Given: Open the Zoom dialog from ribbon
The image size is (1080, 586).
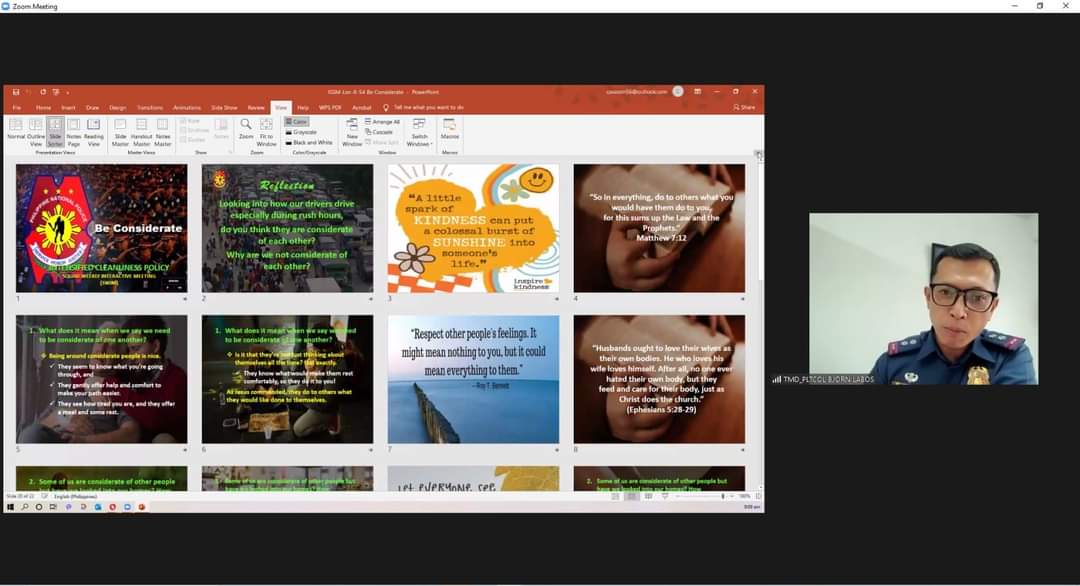Looking at the screenshot, I should click(x=246, y=129).
